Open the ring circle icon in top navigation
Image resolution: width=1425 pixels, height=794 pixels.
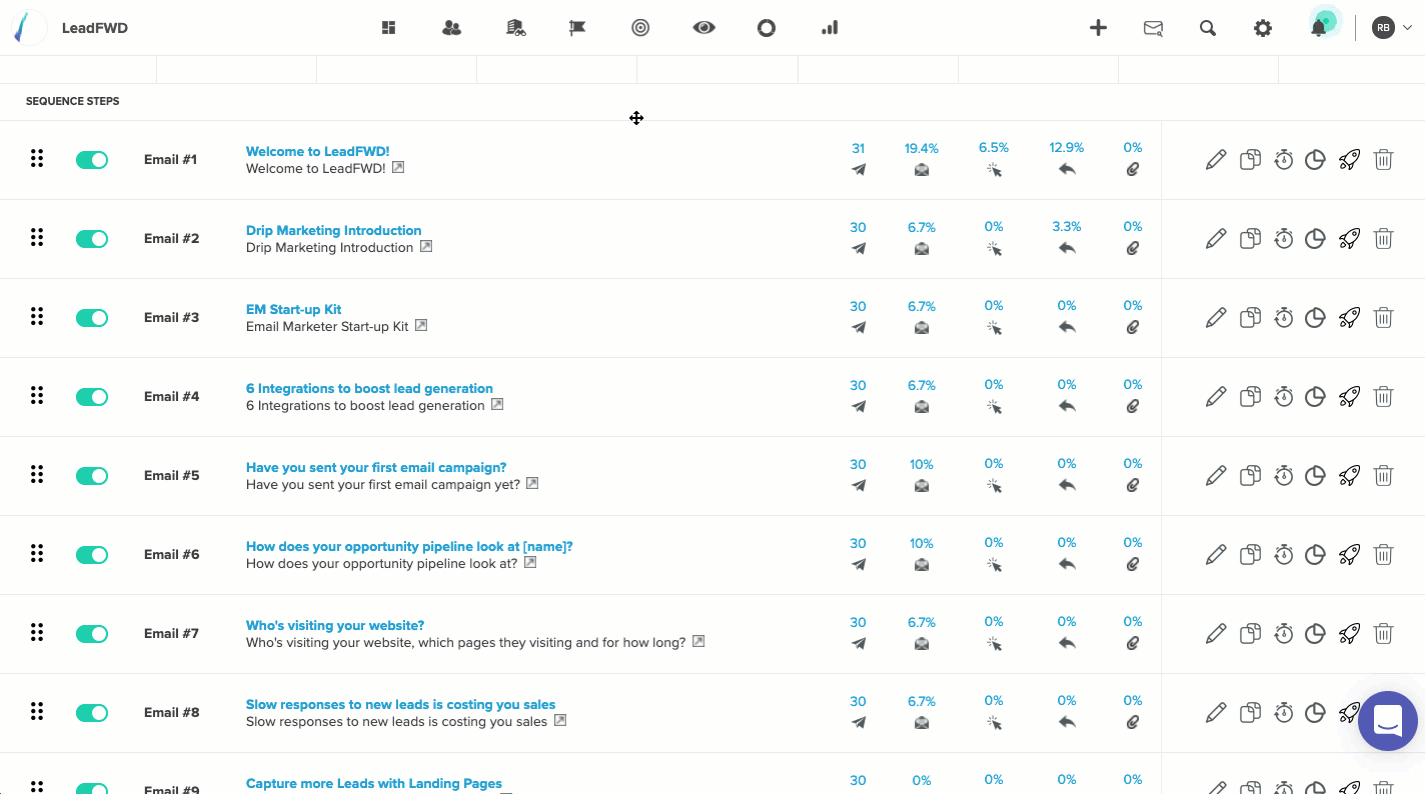766,28
